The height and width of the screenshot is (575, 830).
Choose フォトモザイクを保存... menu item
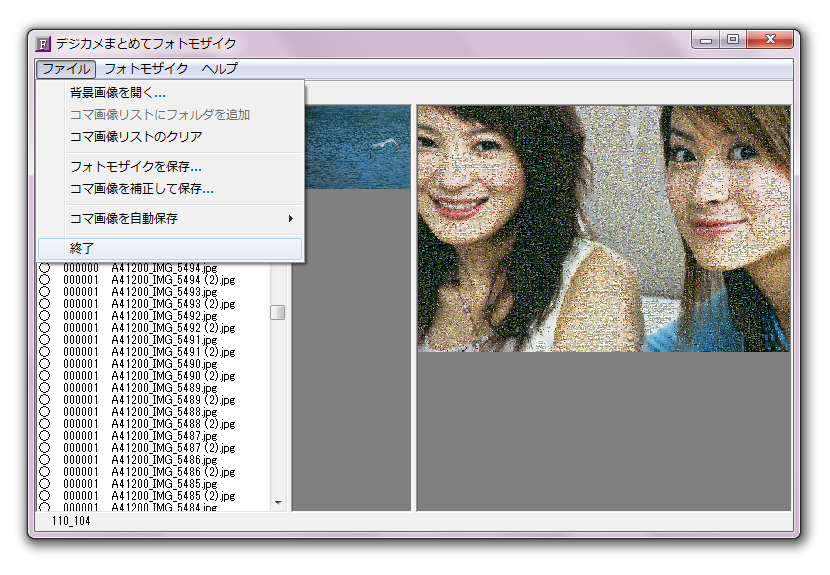tap(136, 167)
